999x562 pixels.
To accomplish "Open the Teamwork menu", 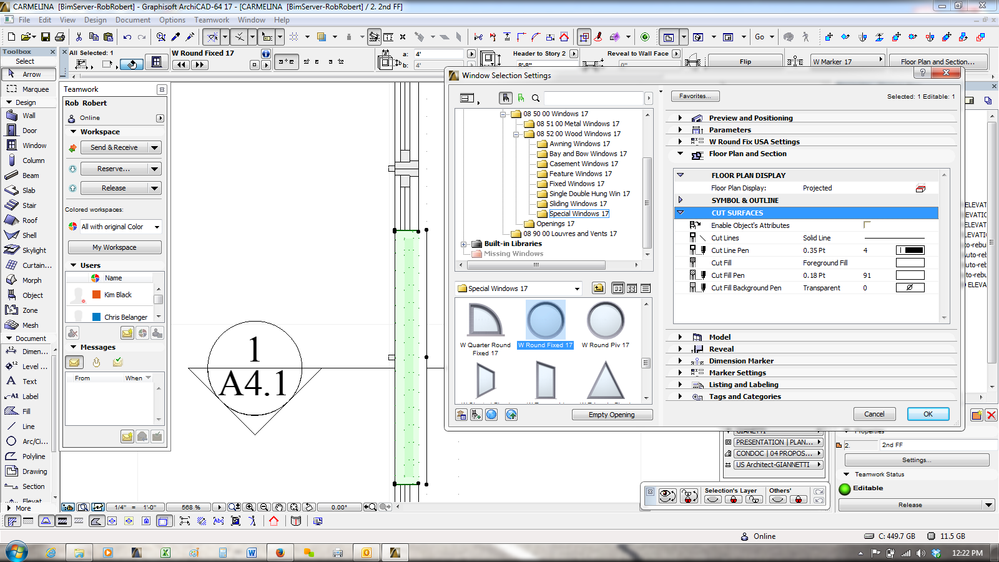I will (211, 20).
